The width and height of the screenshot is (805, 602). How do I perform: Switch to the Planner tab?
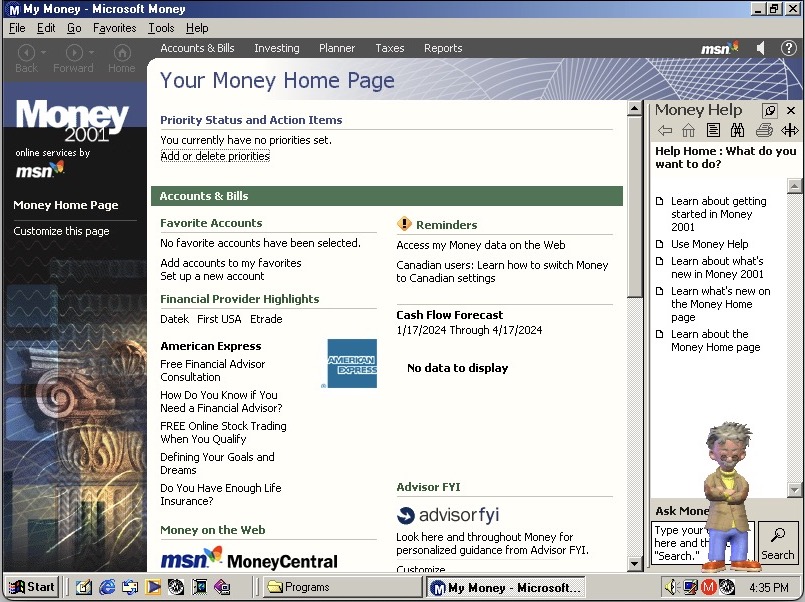(336, 47)
